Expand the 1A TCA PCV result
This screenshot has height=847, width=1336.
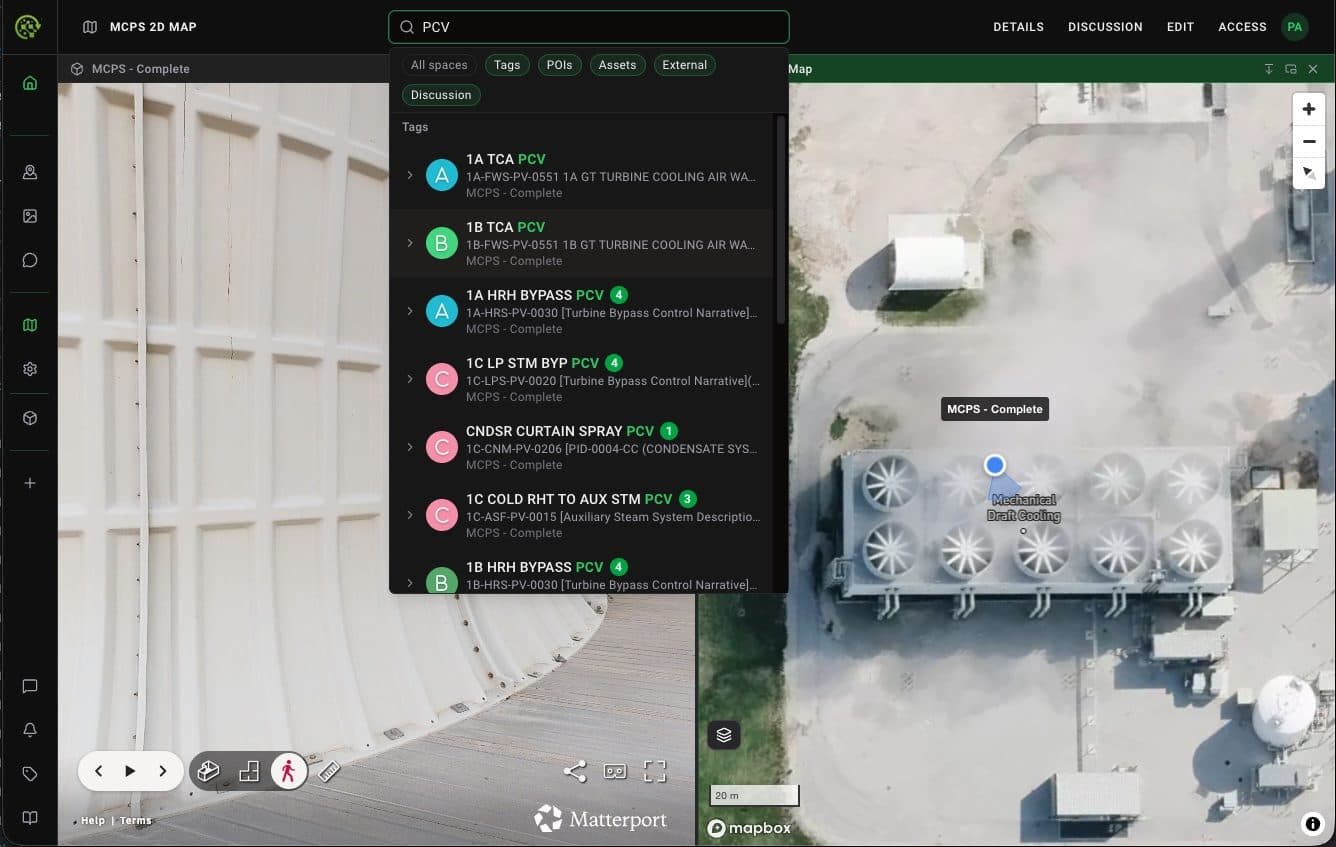[x=409, y=175]
